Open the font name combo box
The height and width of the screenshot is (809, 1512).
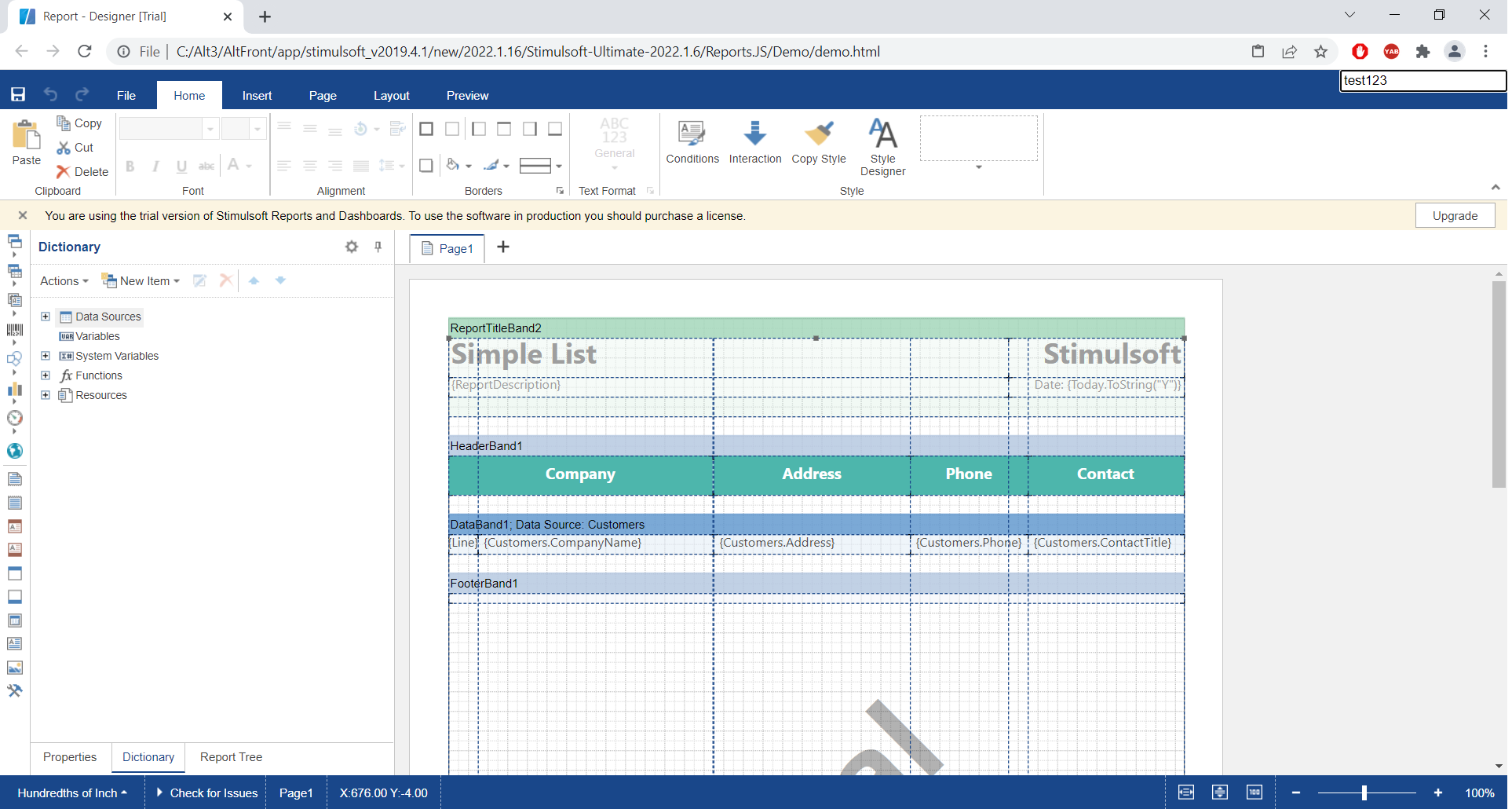click(x=169, y=129)
